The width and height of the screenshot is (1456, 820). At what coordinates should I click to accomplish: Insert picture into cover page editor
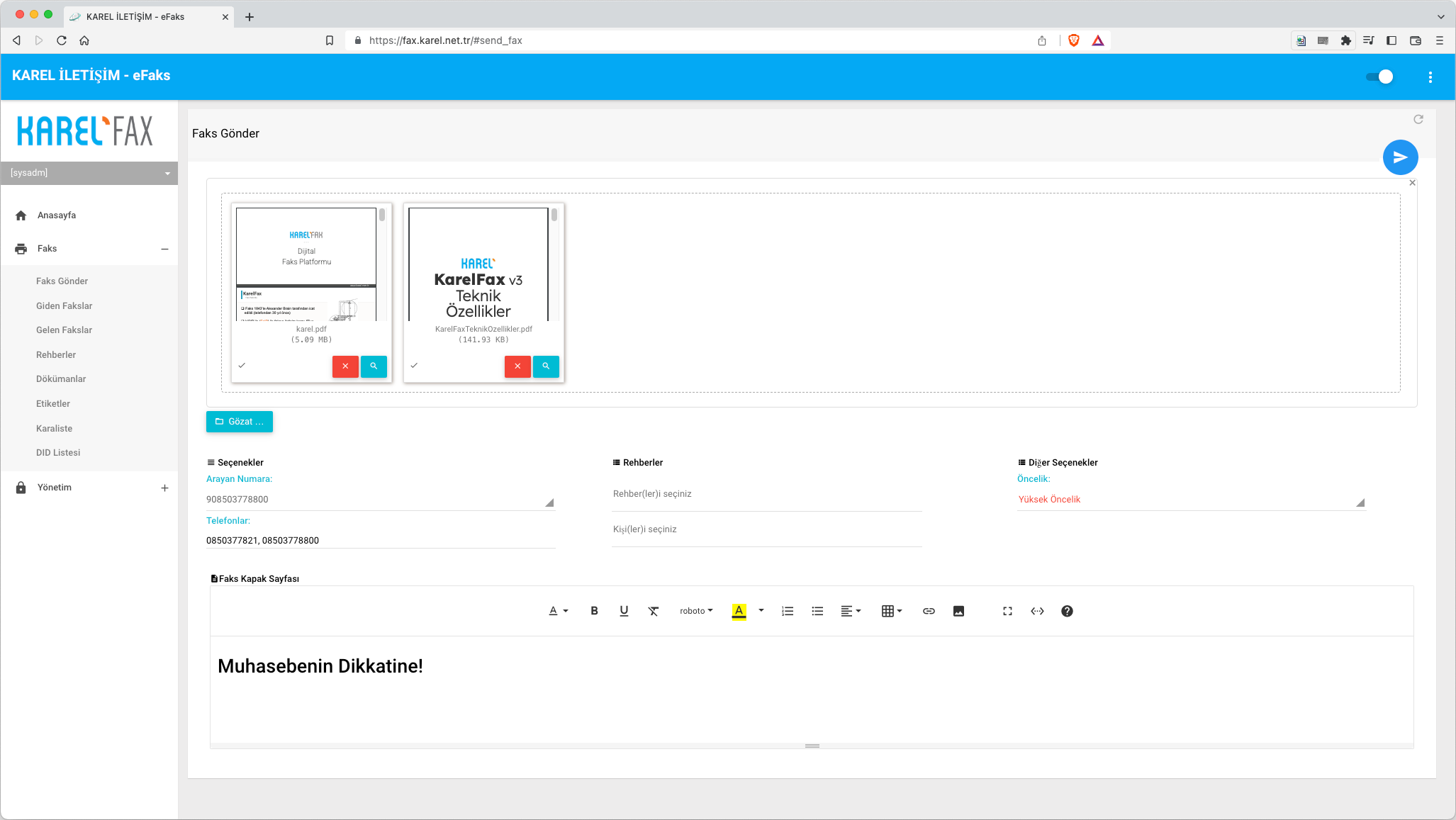click(x=958, y=611)
